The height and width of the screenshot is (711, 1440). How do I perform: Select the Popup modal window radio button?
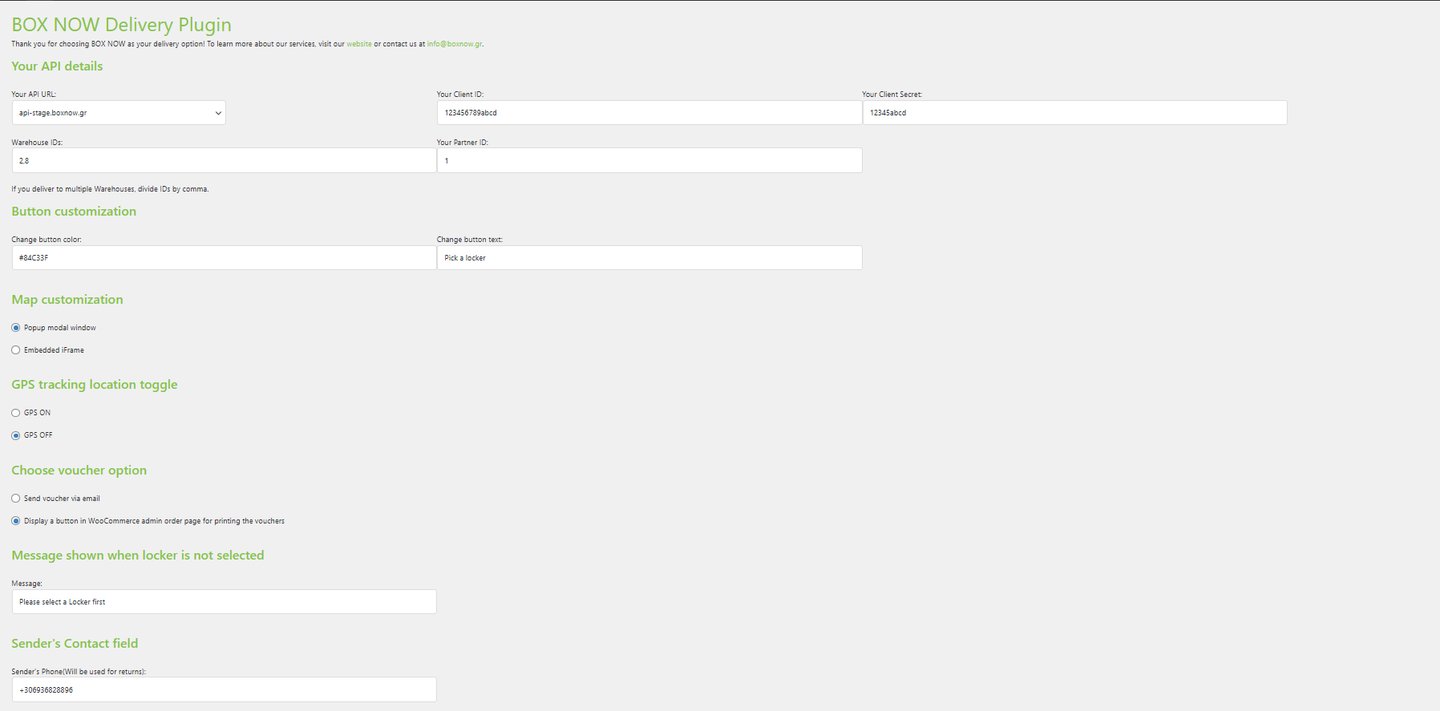click(x=15, y=328)
